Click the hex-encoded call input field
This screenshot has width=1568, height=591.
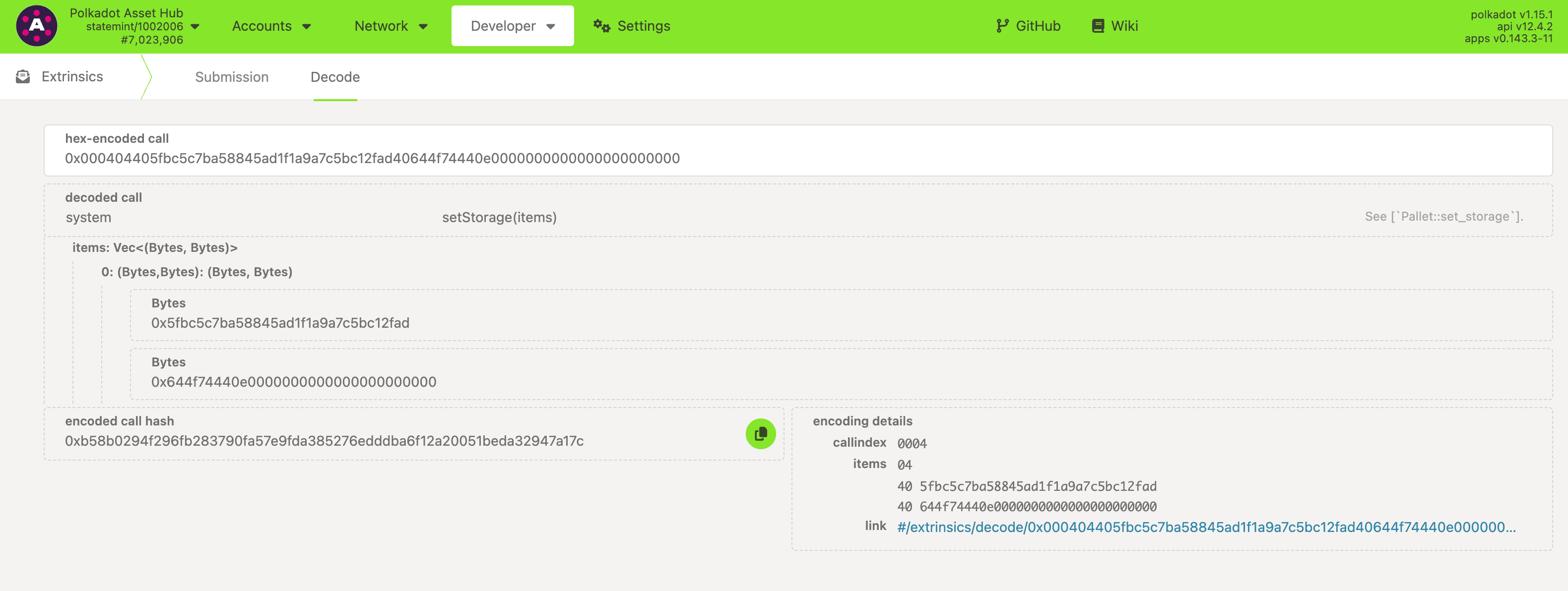[798, 150]
